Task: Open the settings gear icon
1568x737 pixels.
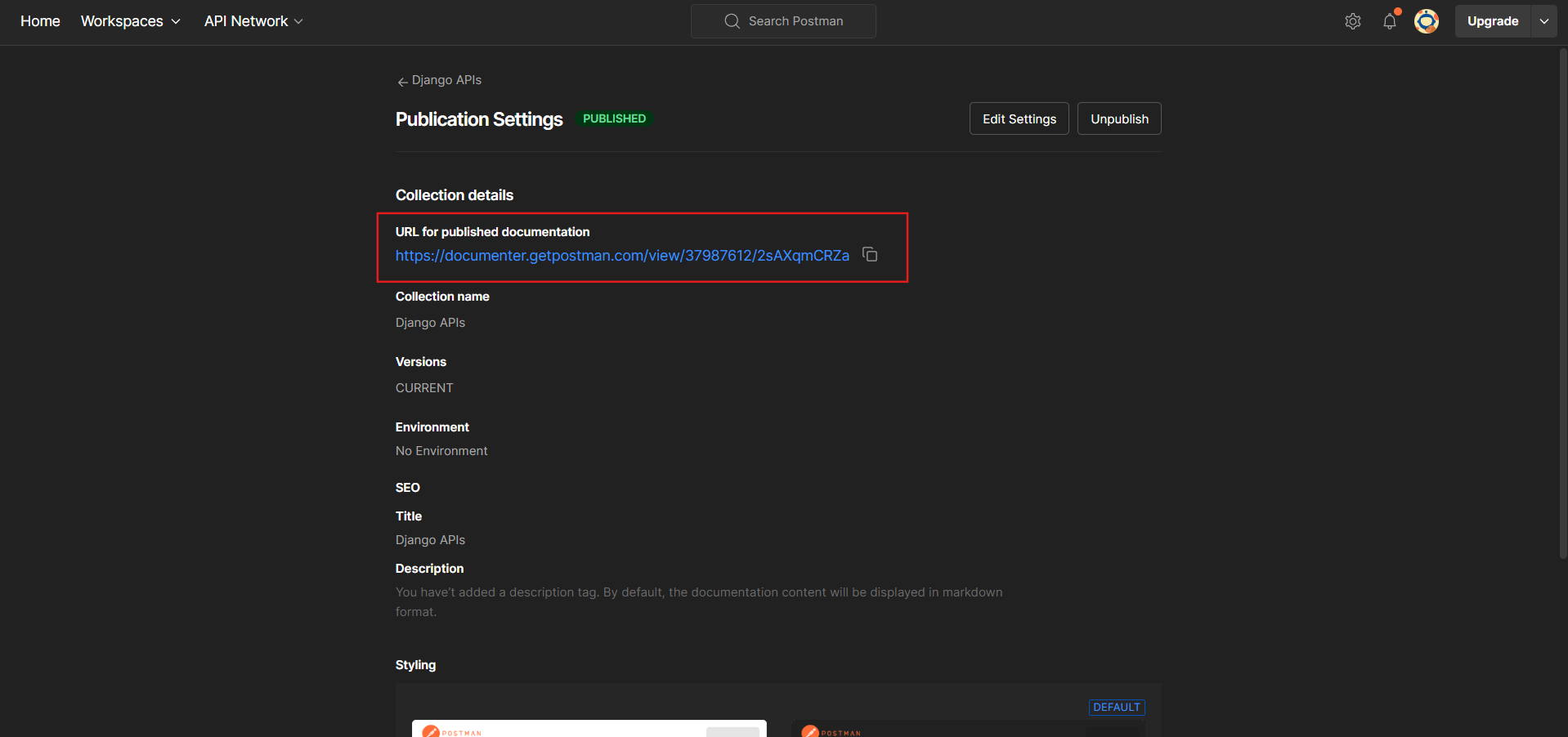Action: click(x=1353, y=21)
